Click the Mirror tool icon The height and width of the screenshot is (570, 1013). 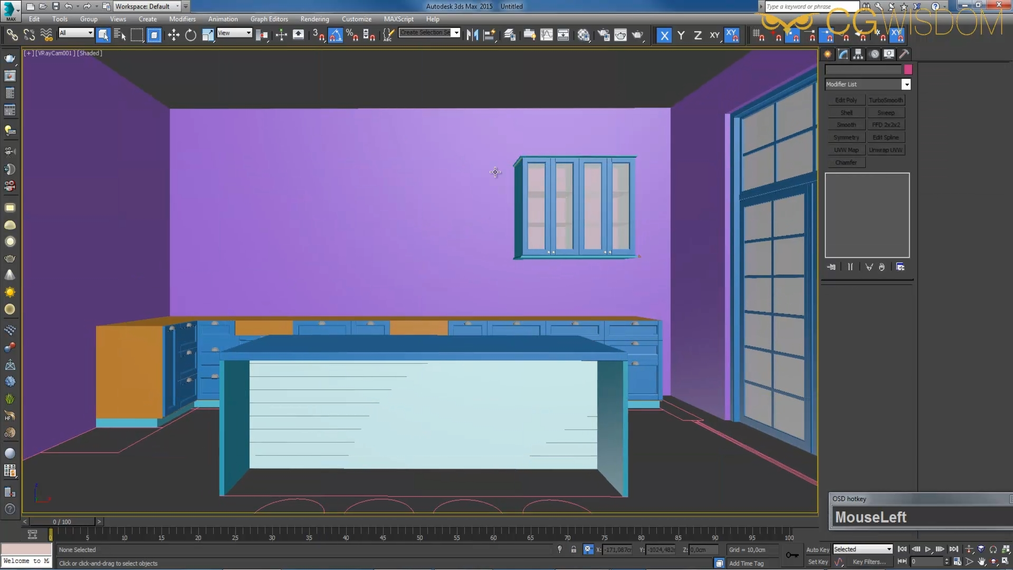pyautogui.click(x=473, y=35)
